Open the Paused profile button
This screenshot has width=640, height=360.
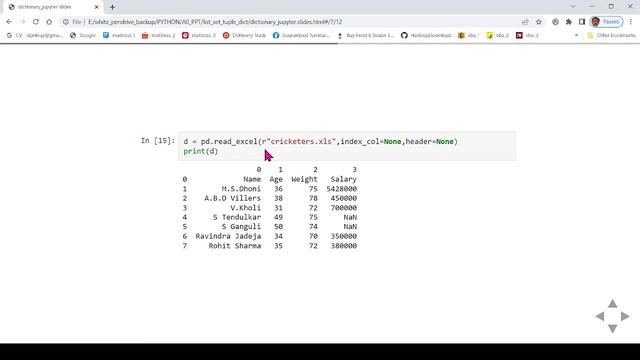(607, 22)
